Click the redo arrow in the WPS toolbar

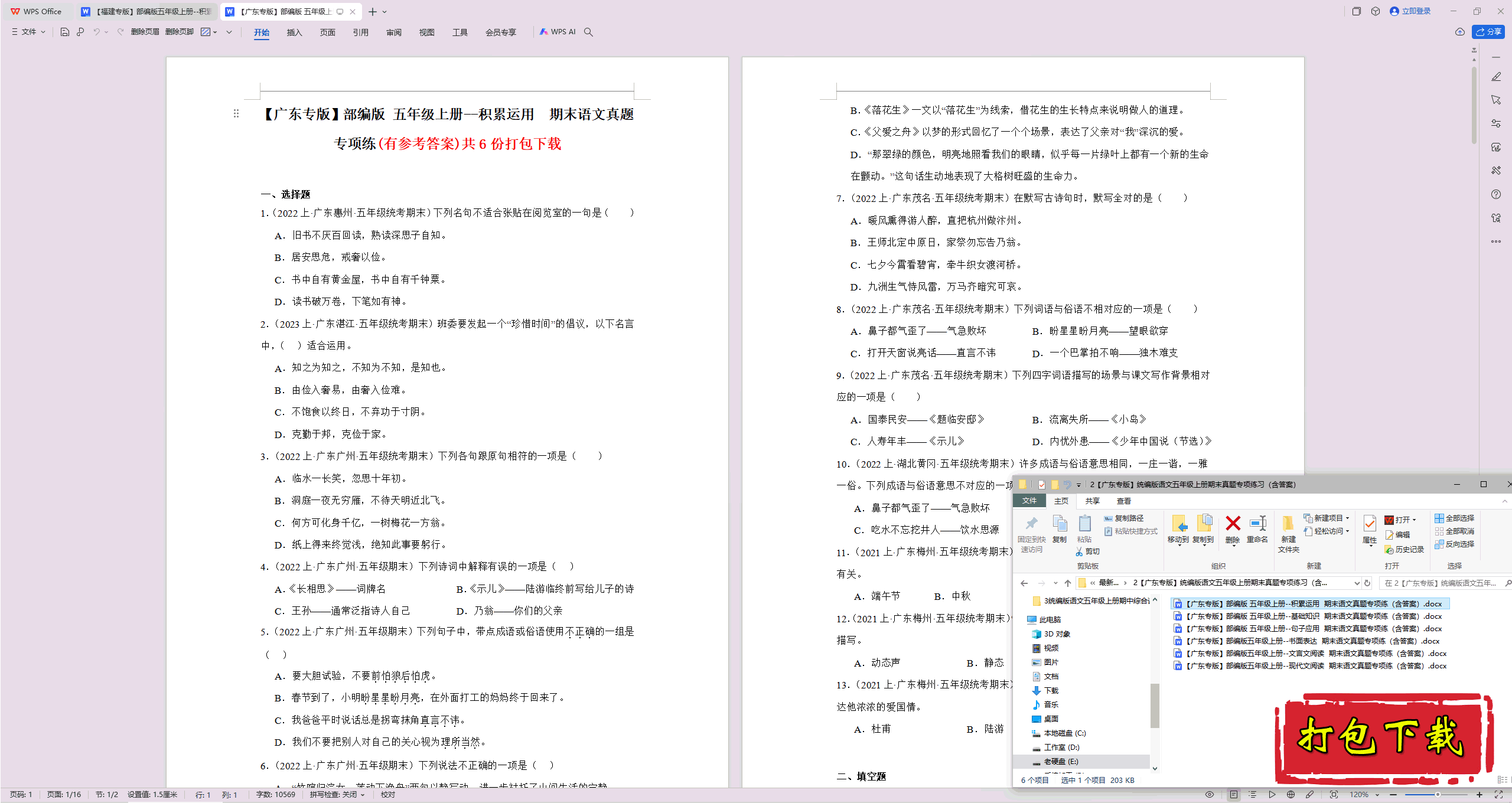(120, 32)
